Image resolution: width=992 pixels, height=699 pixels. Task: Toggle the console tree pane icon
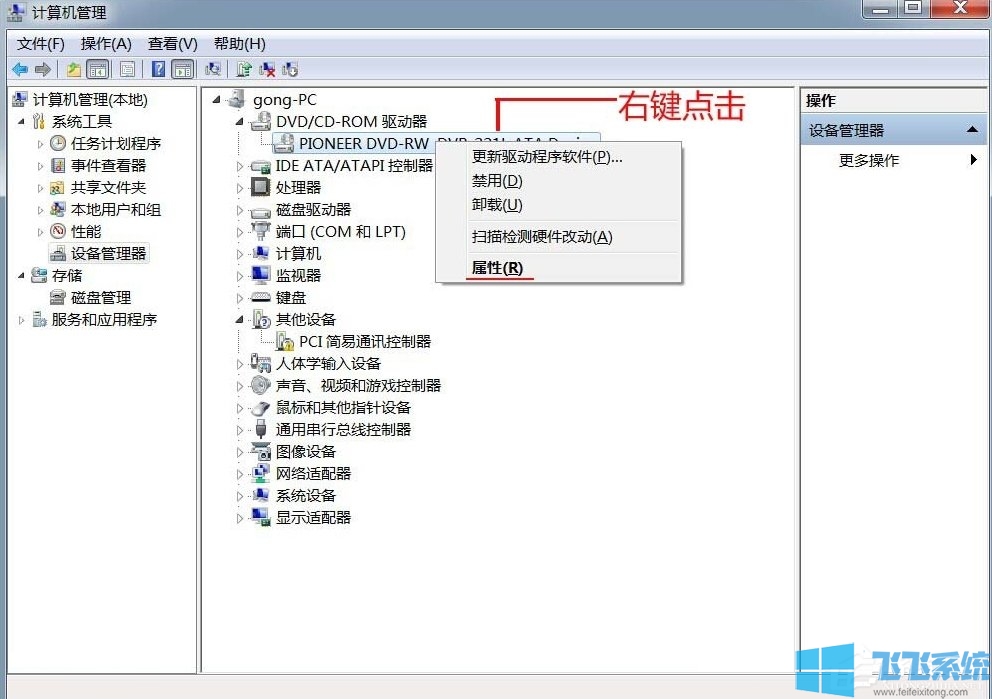tap(99, 68)
